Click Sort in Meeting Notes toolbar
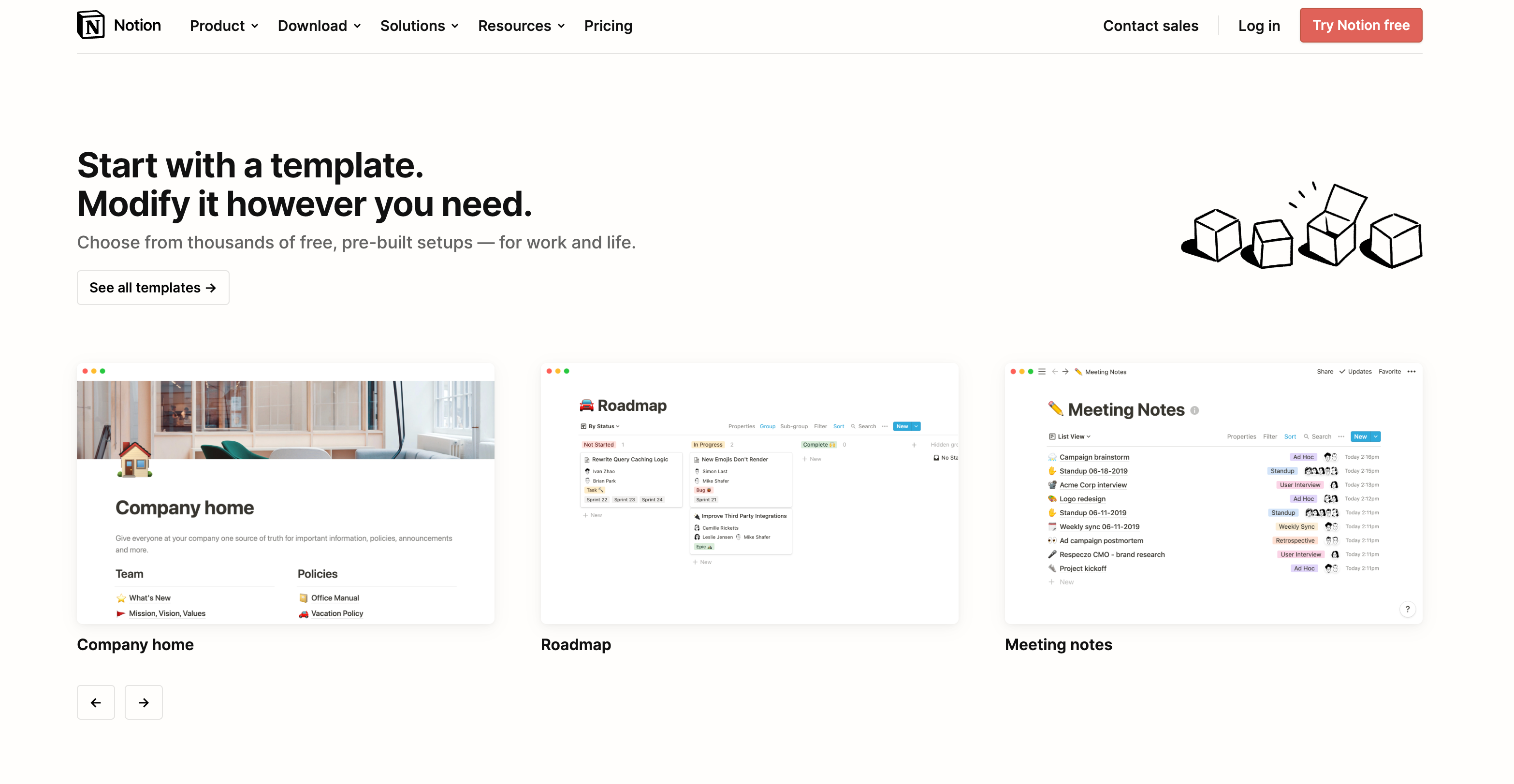 point(1290,436)
